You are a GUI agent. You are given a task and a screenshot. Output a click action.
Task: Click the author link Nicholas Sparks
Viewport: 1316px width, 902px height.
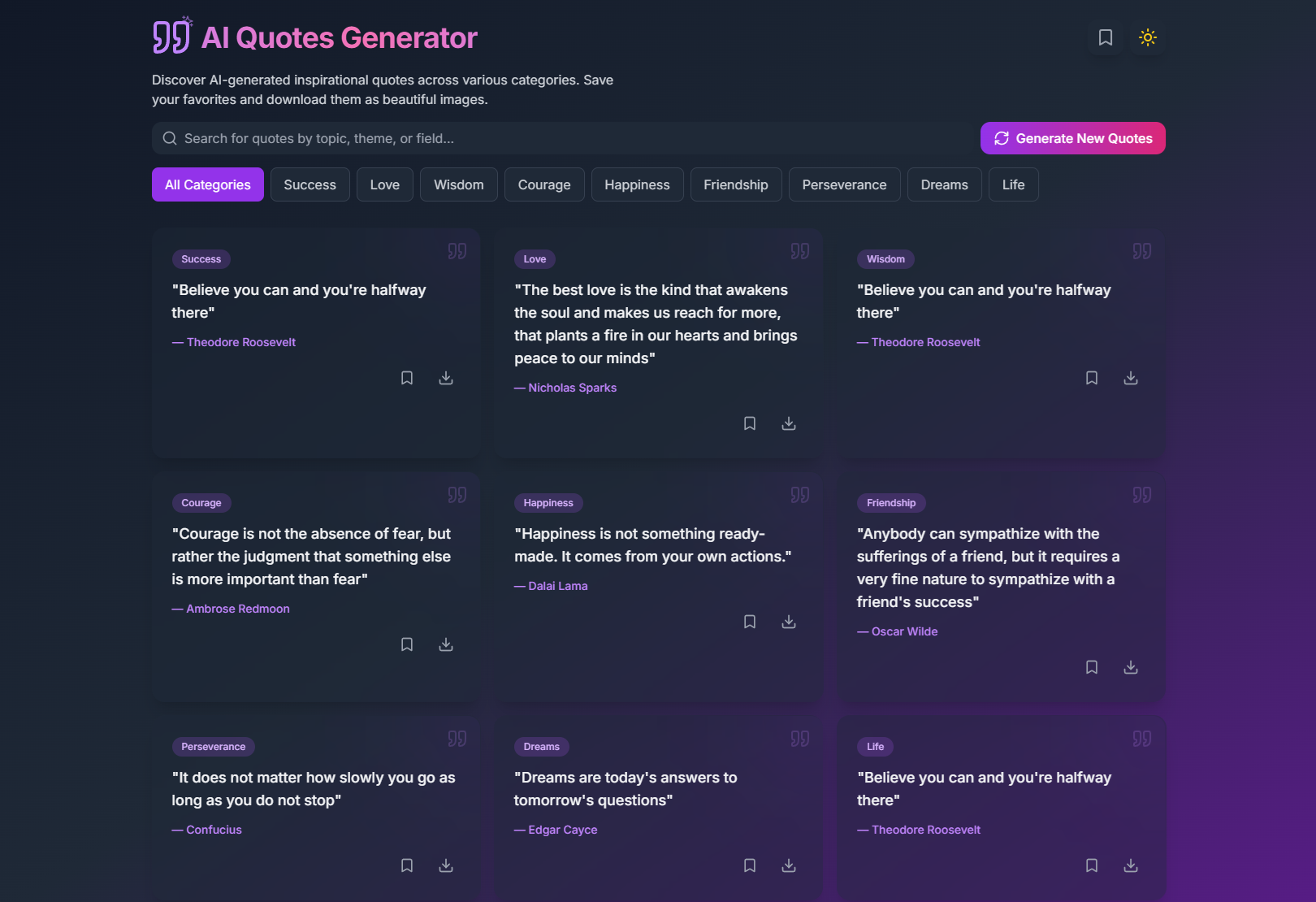pyautogui.click(x=573, y=388)
